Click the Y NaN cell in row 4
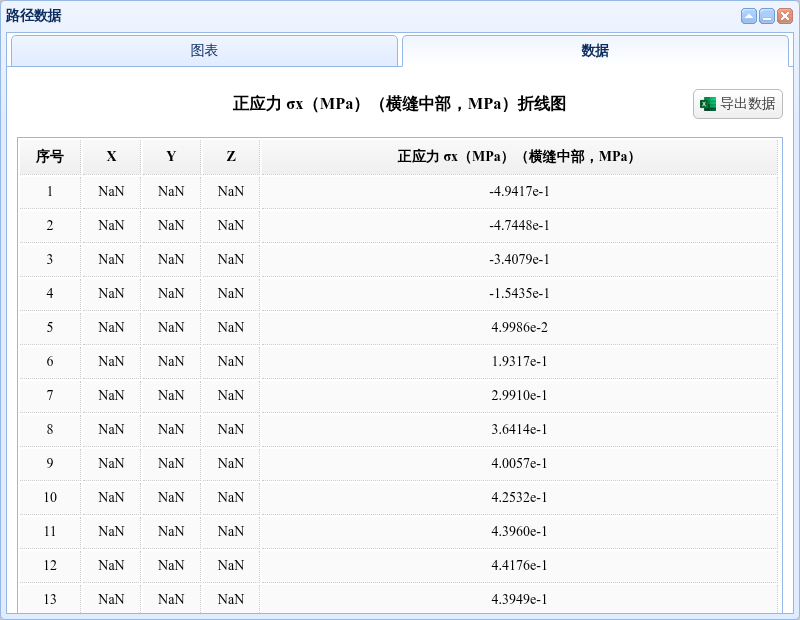 [x=171, y=293]
